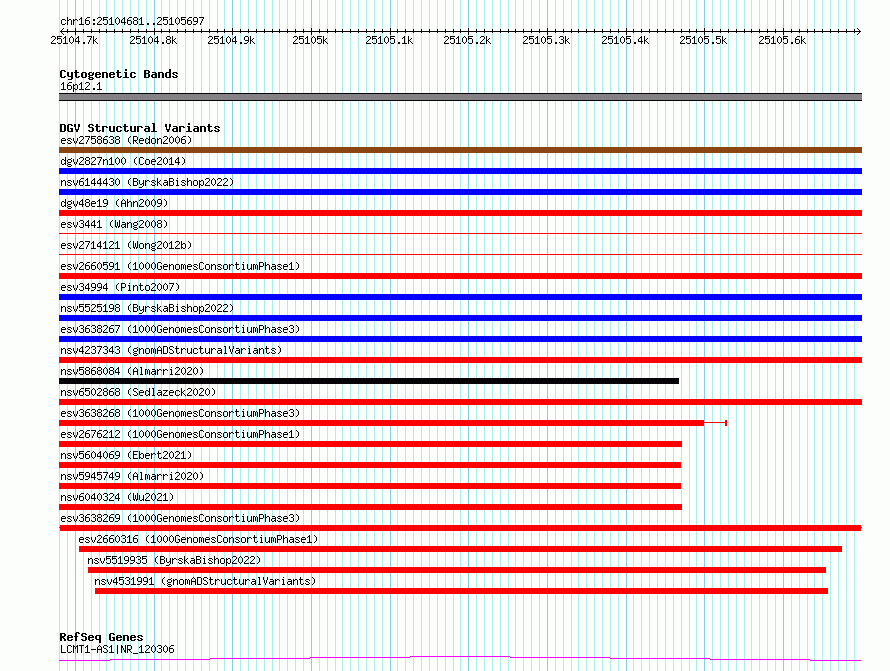890x671 pixels.
Task: Click the black nsv5868084 (Almarri2020) bar
Action: point(369,381)
